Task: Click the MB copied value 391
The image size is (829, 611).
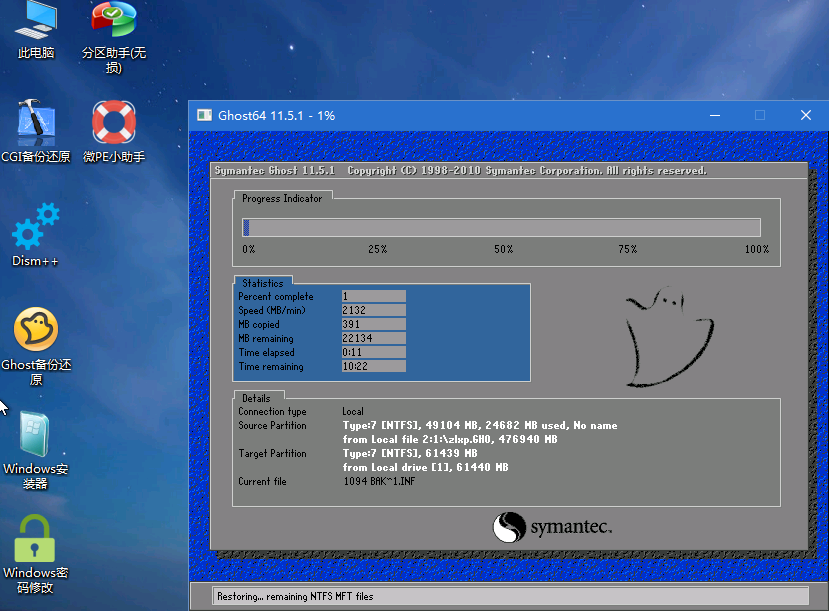Action: (x=374, y=324)
